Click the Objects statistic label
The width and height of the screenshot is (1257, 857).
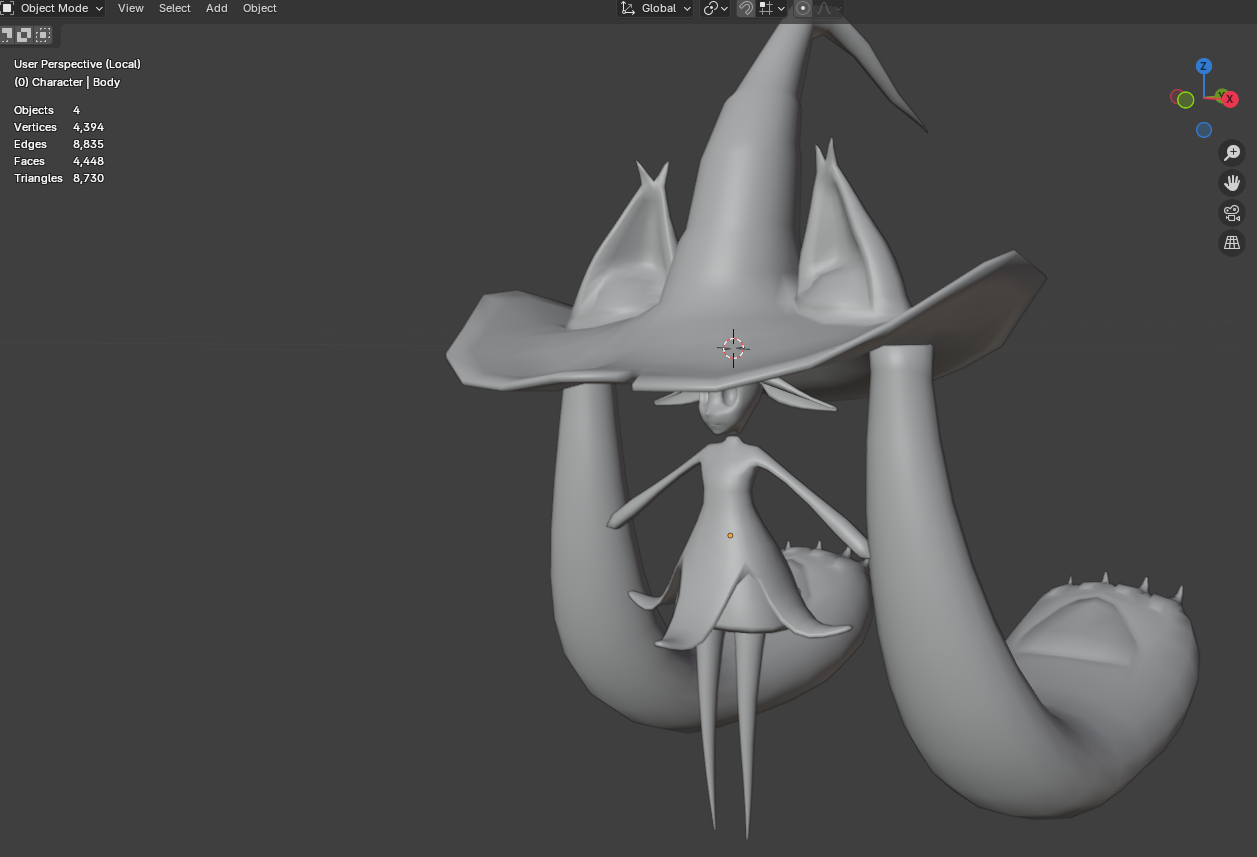34,110
